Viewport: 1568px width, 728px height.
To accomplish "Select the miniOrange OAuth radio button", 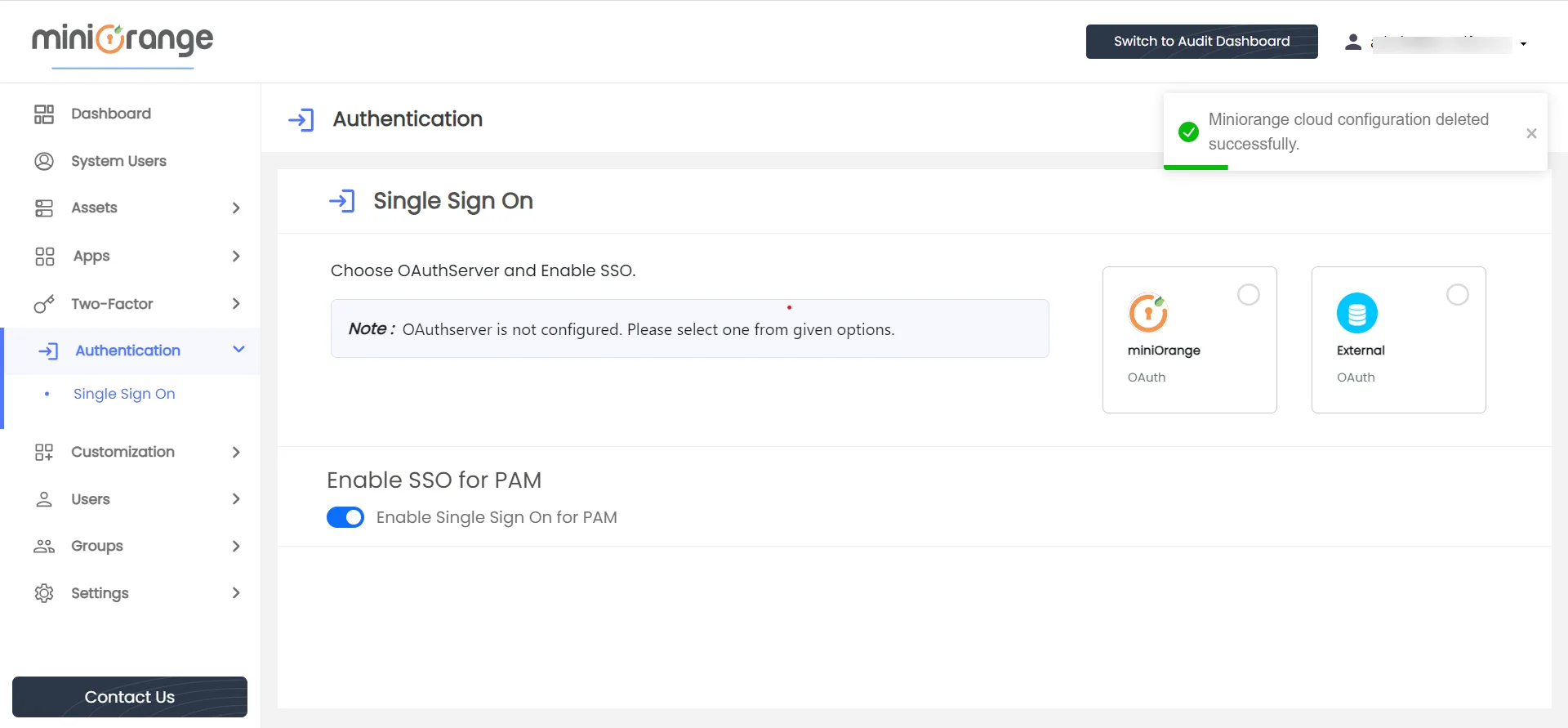I will [1249, 294].
